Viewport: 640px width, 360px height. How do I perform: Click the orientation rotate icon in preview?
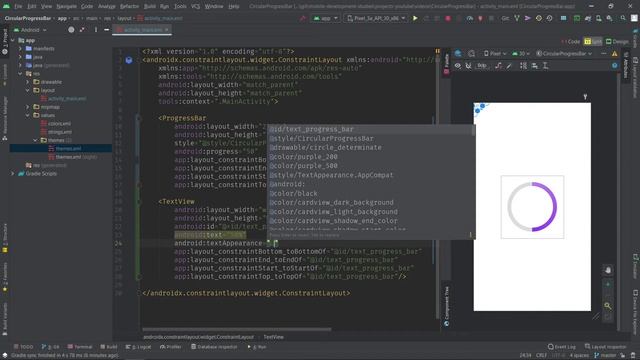[x=471, y=53]
